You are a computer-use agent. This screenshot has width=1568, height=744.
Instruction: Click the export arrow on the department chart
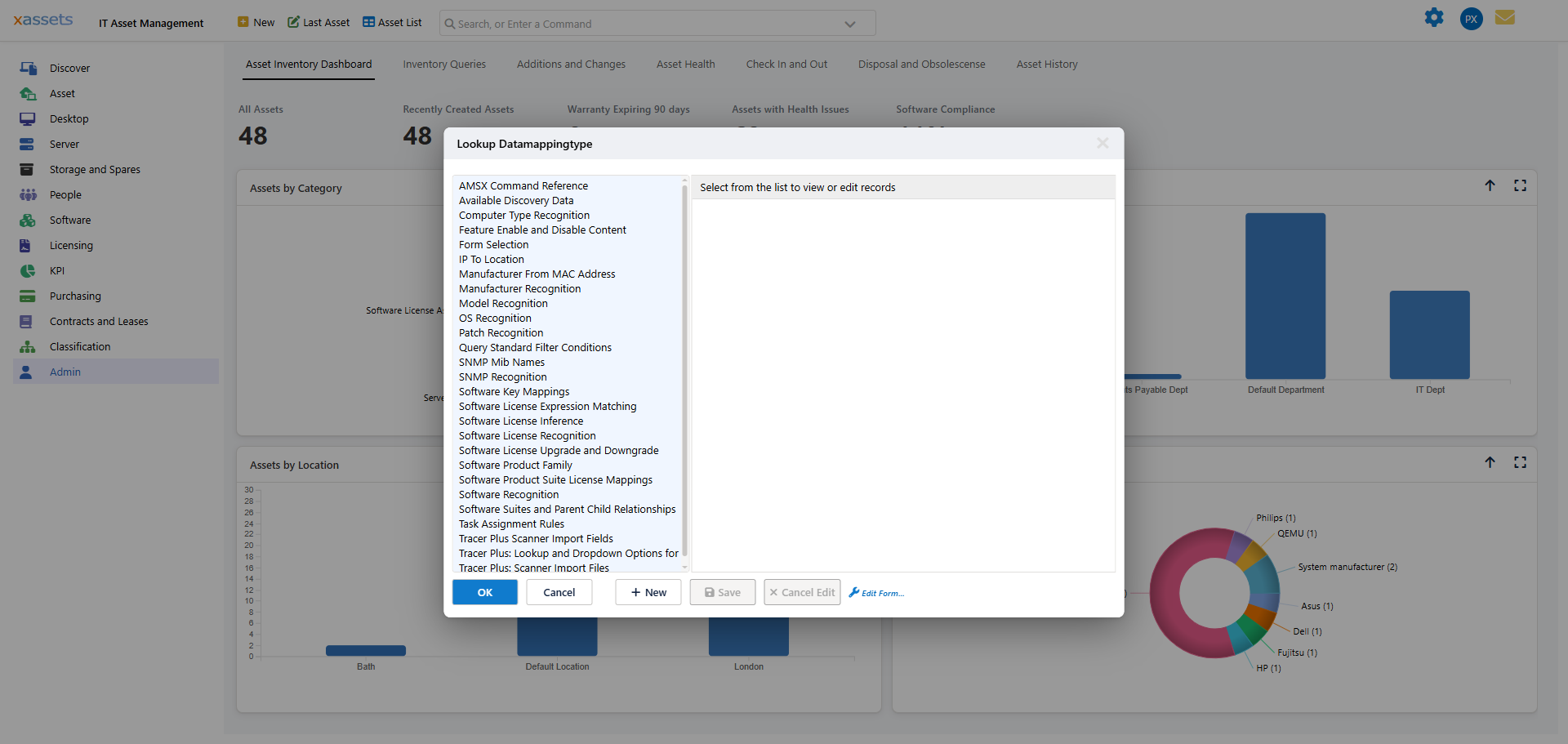1490,185
